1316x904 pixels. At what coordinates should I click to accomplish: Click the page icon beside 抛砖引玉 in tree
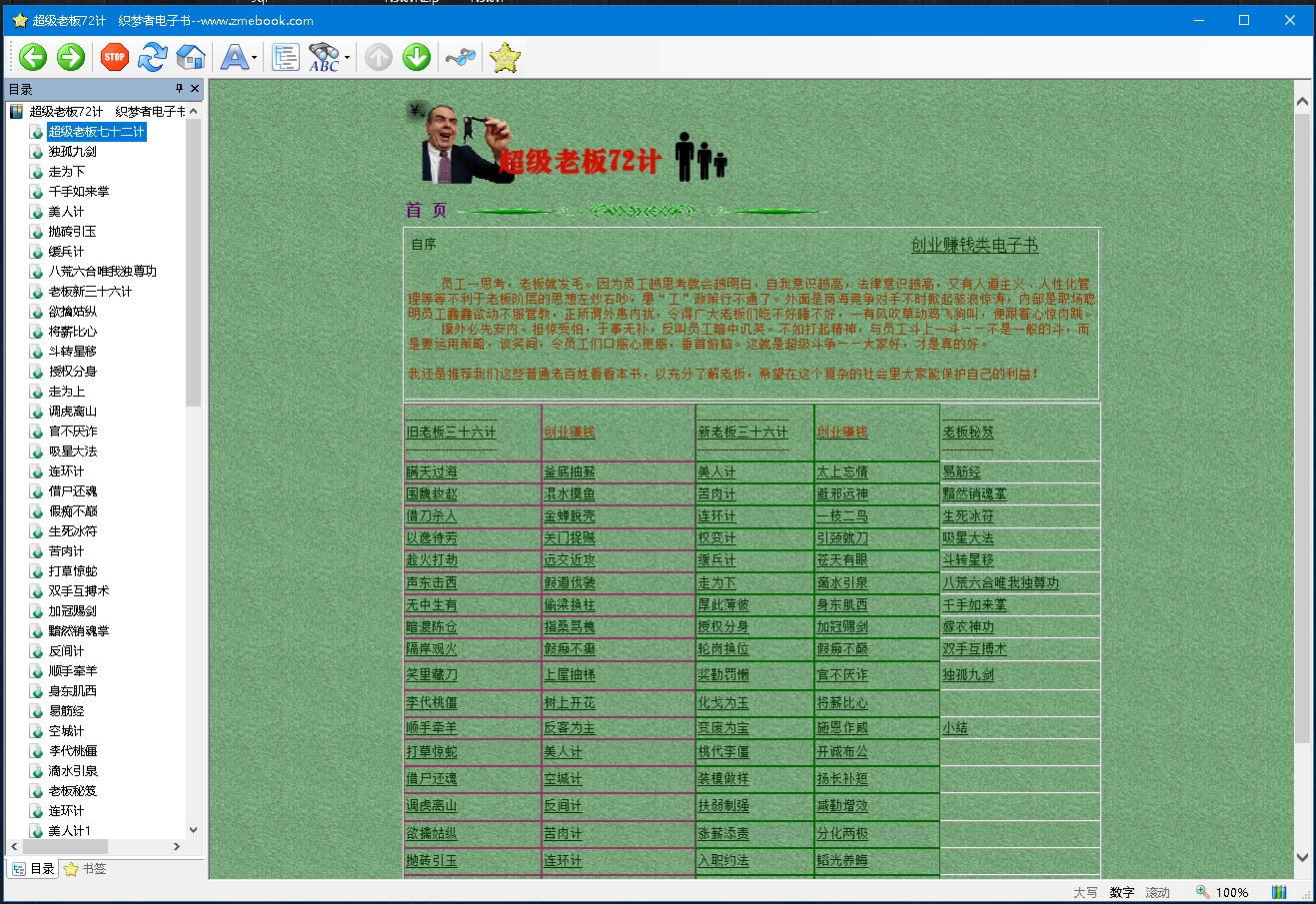(x=36, y=231)
